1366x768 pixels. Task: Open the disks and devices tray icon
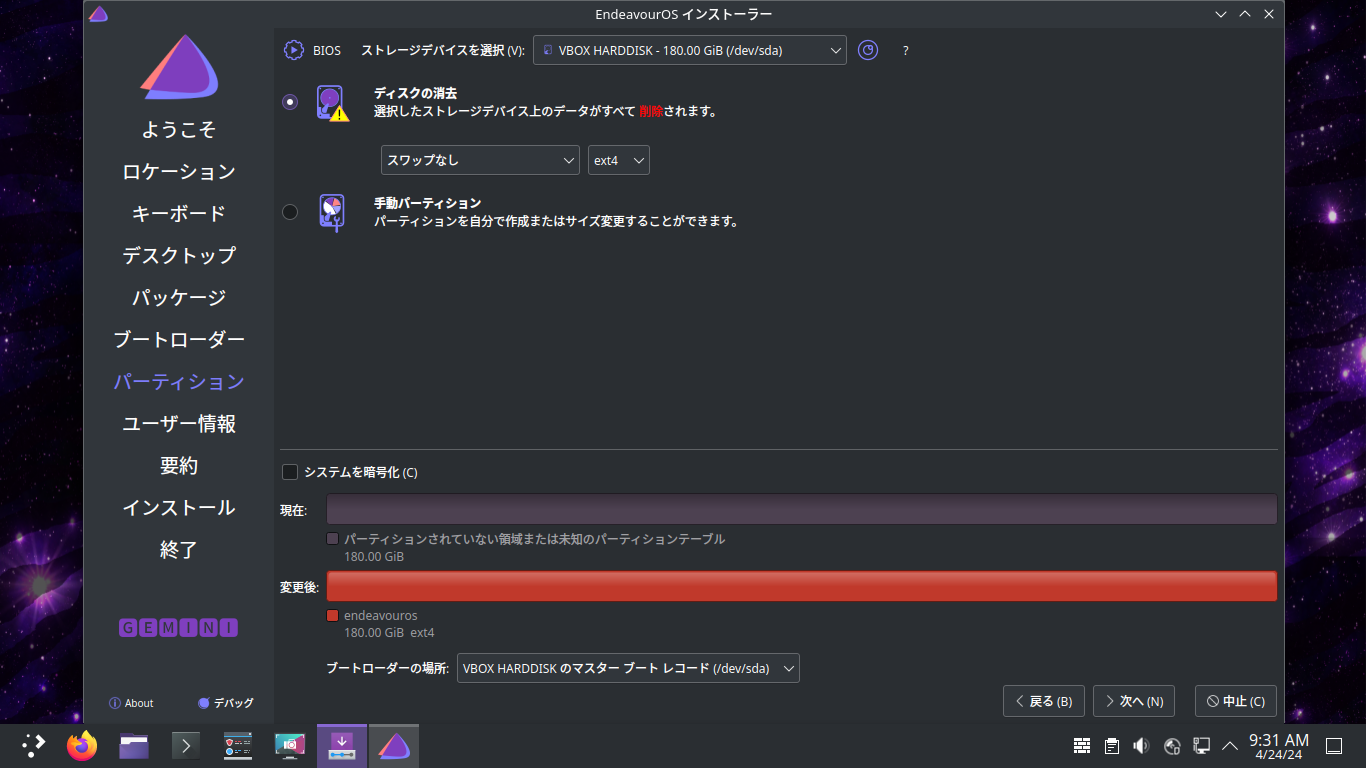pyautogui.click(x=1172, y=746)
